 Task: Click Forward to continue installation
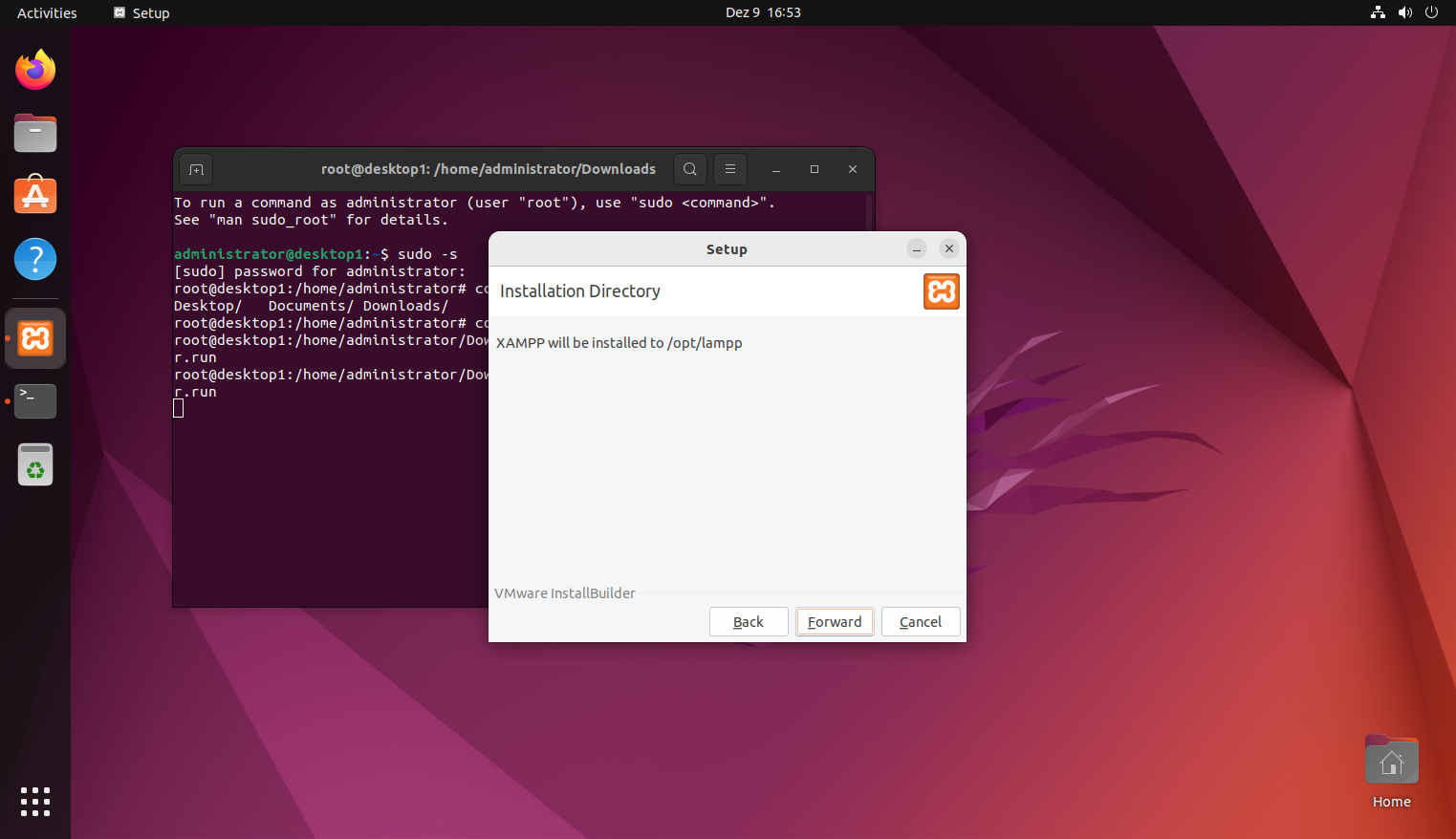[x=834, y=621]
